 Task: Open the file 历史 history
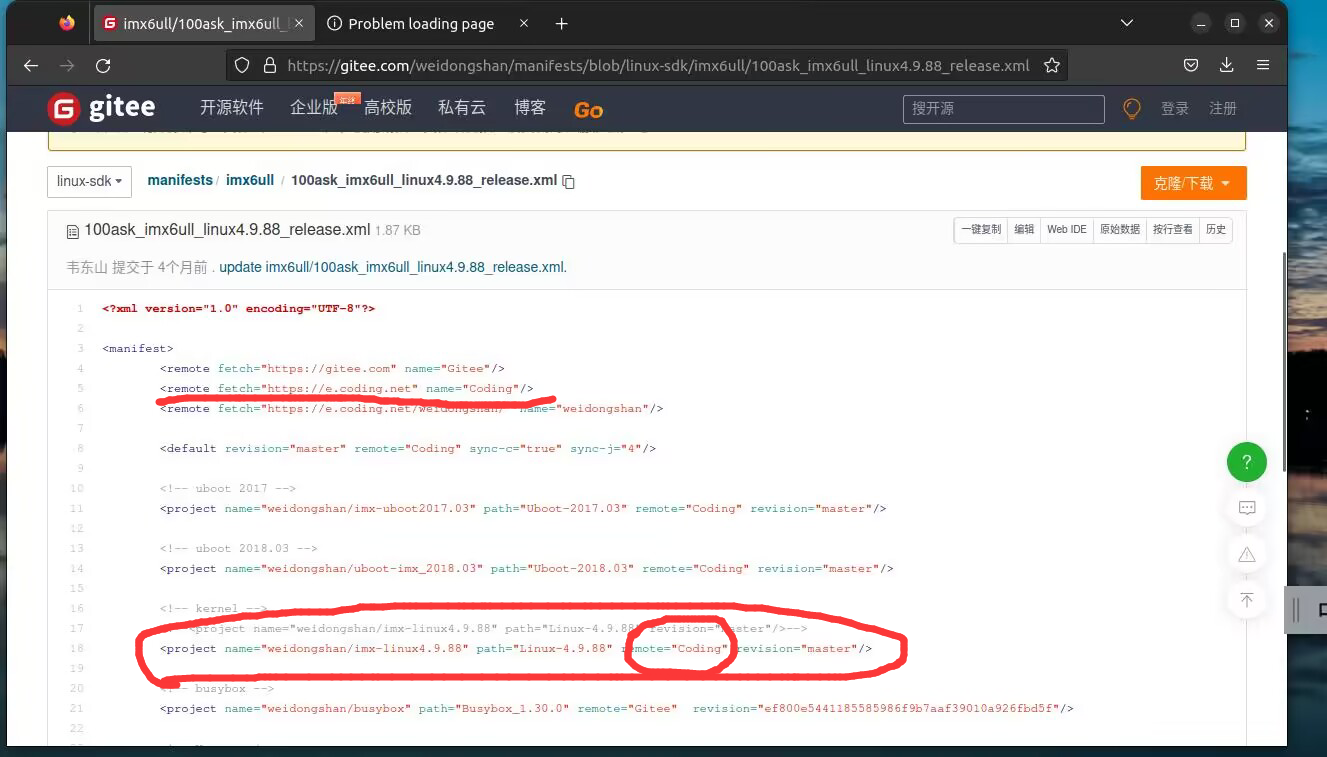click(x=1215, y=230)
